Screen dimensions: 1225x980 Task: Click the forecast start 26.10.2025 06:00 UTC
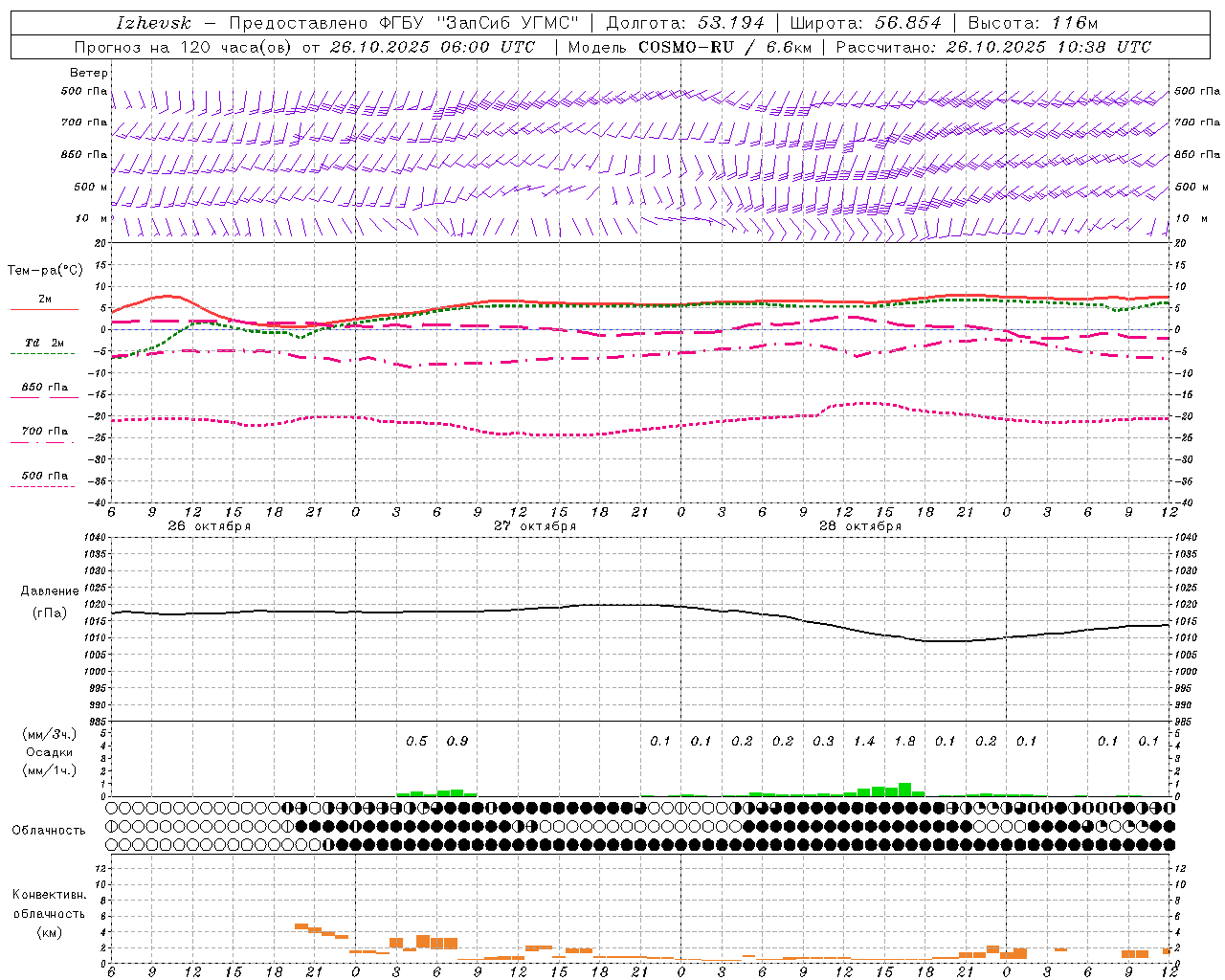tap(432, 47)
